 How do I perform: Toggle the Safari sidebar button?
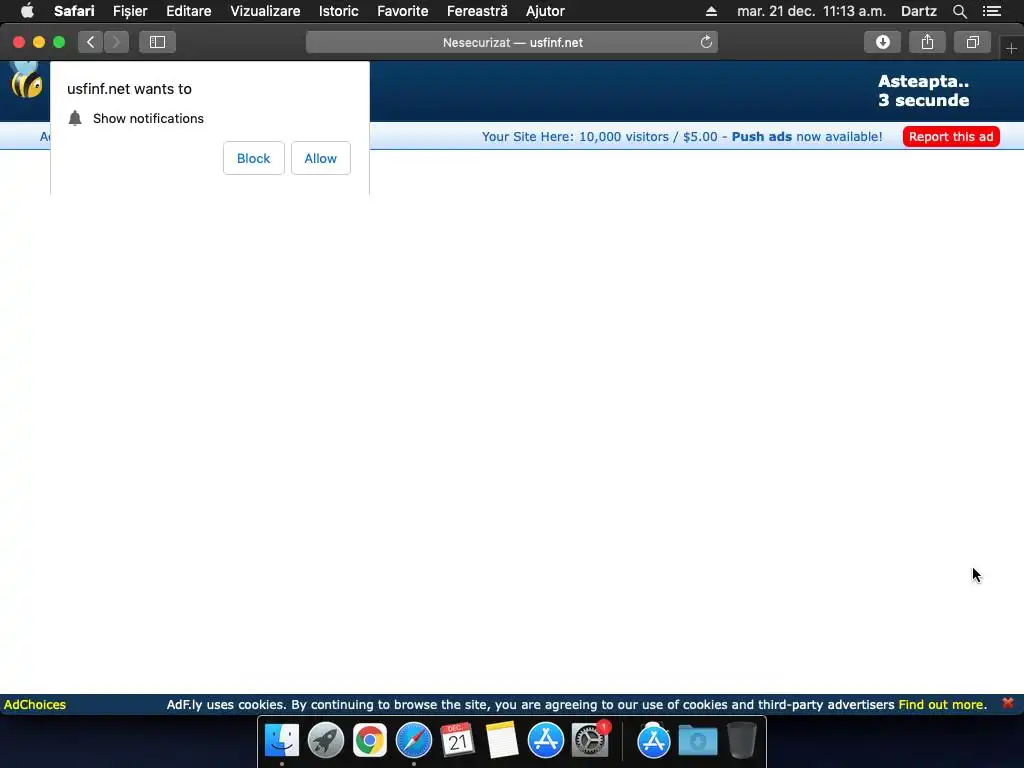click(157, 42)
